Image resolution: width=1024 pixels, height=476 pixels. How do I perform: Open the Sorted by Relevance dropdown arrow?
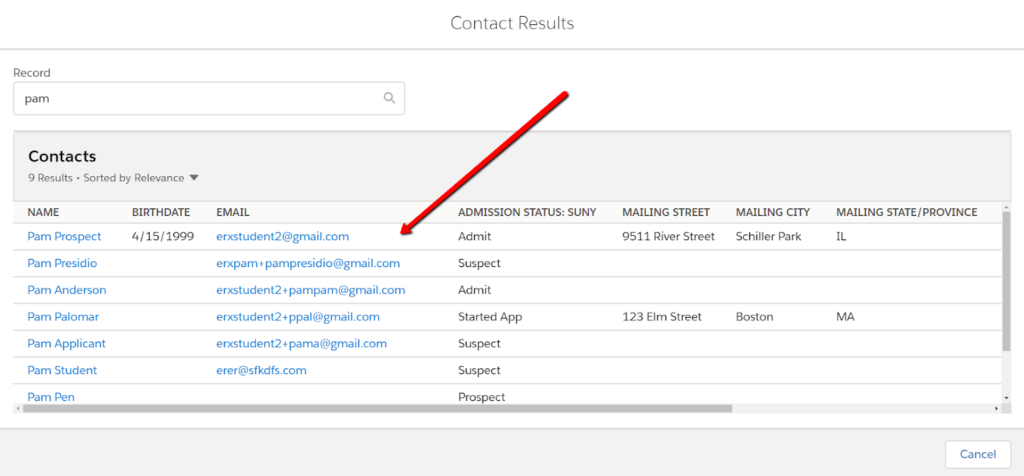pos(194,178)
